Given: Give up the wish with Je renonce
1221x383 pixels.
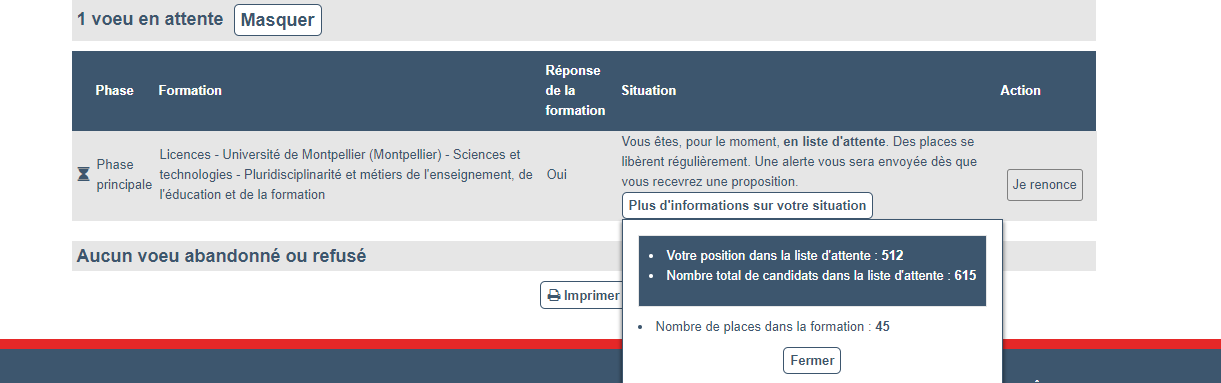Looking at the screenshot, I should click(x=1045, y=185).
